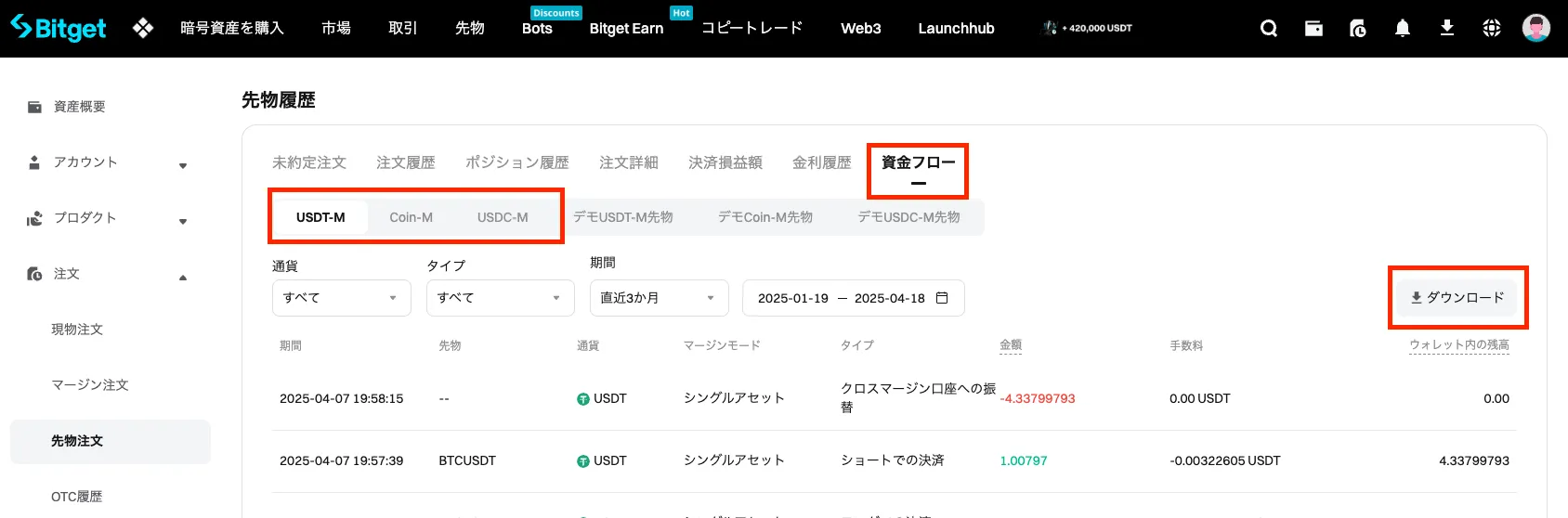This screenshot has width=1568, height=518.
Task: Open the wallet icon in the header
Action: pos(1313,28)
